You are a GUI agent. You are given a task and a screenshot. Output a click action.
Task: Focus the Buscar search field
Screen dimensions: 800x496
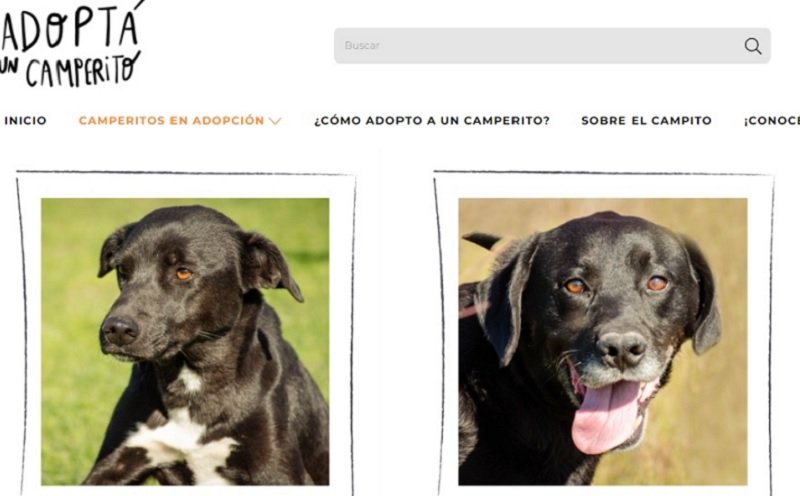tap(552, 46)
